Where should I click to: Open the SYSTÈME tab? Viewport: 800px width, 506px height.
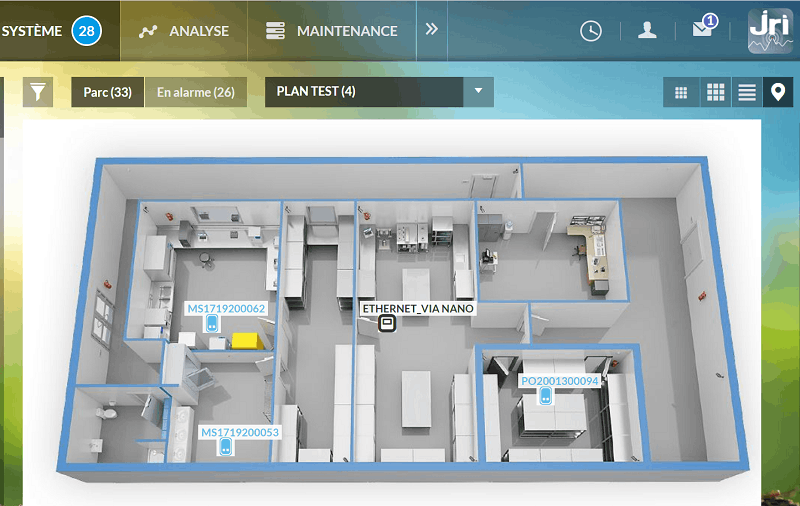[x=60, y=31]
